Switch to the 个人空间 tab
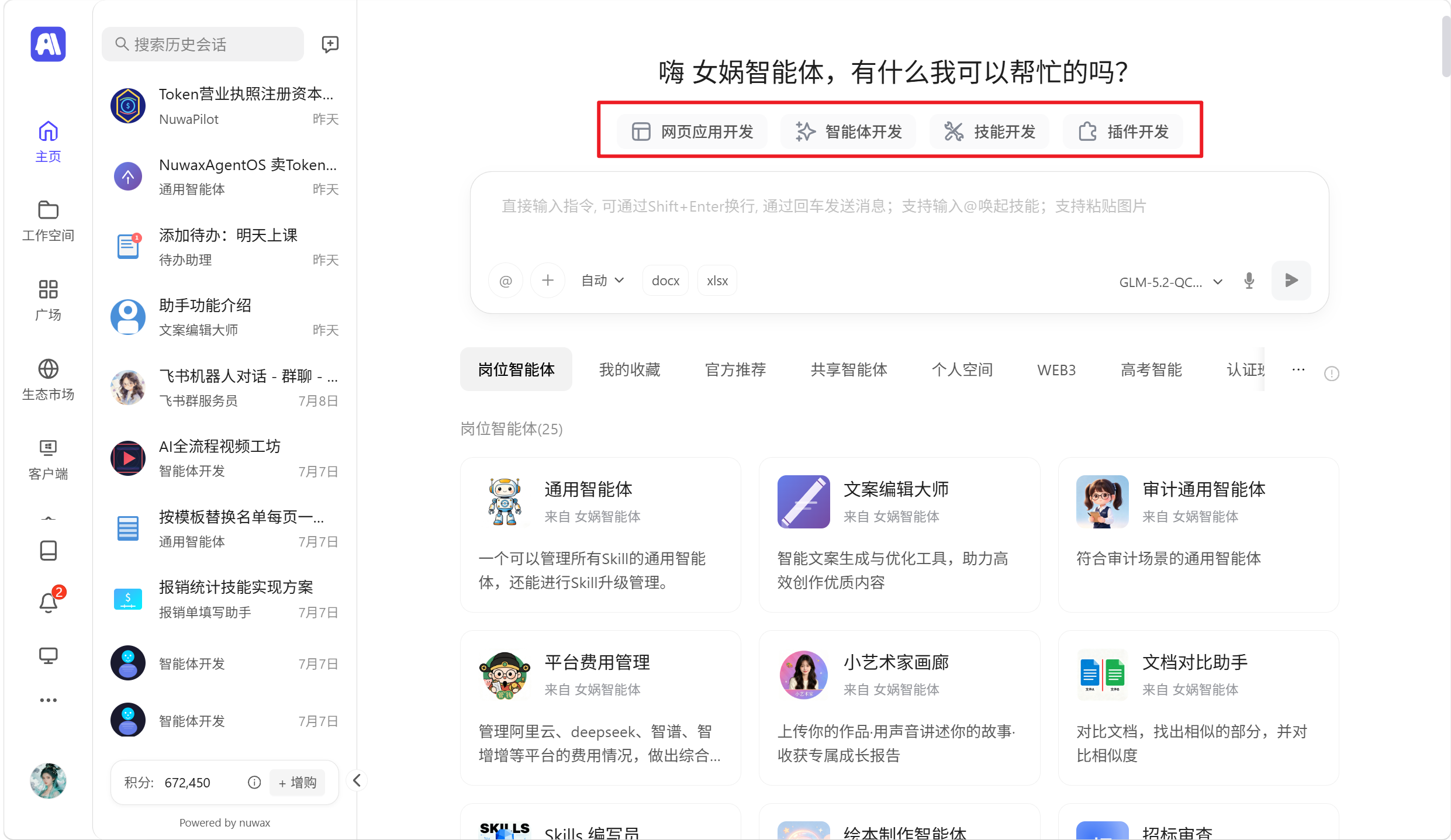The width and height of the screenshot is (1451, 840). [x=962, y=369]
